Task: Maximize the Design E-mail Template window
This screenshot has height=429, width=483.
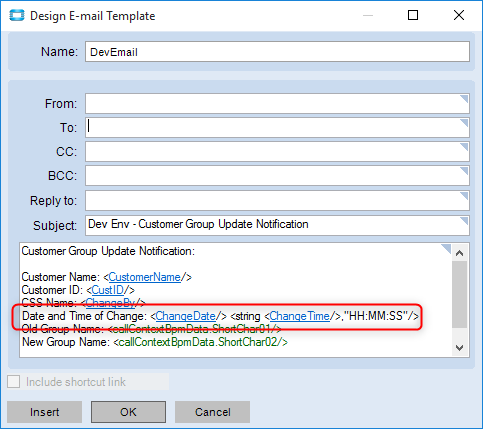Action: click(413, 15)
